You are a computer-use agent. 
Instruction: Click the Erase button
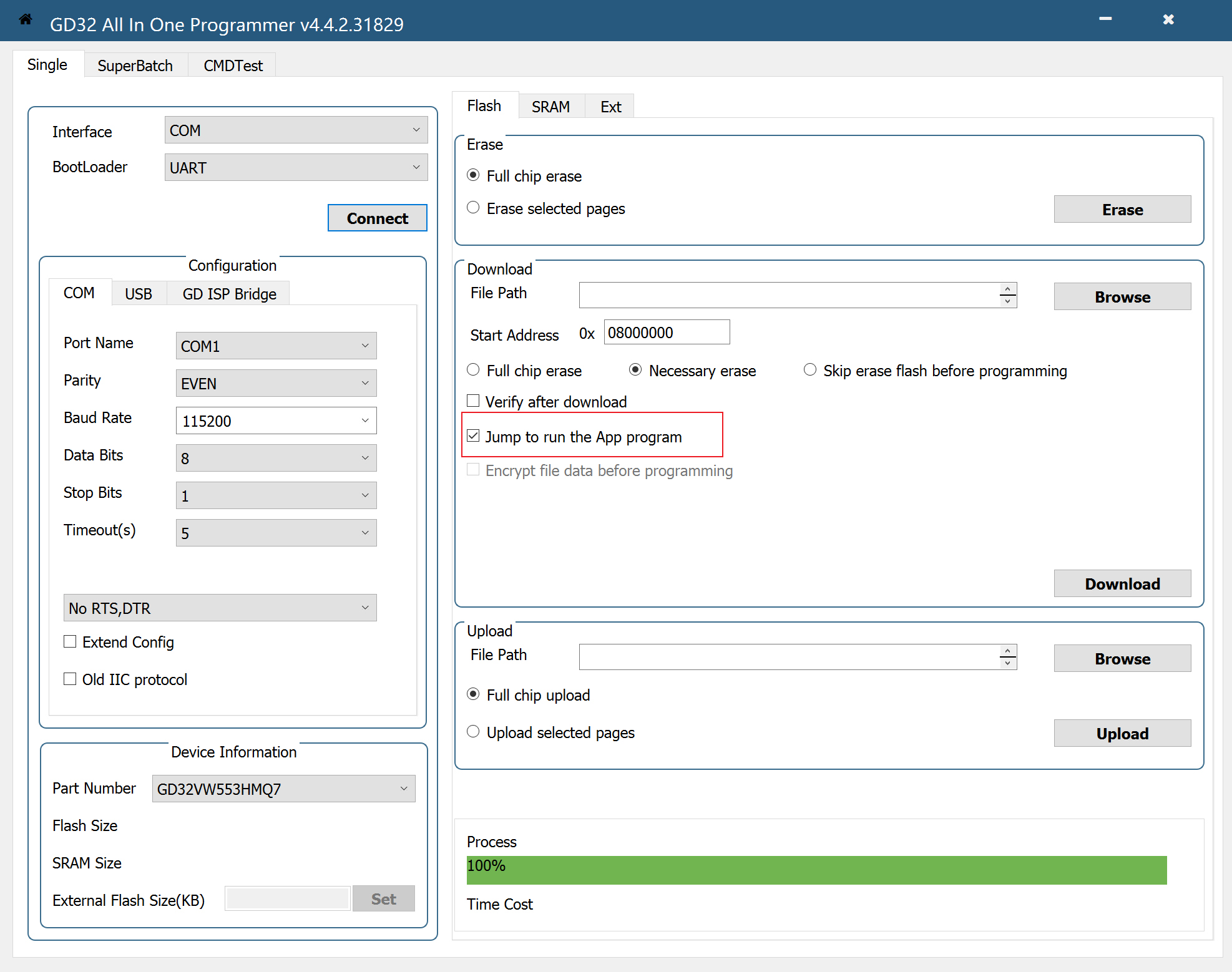pyautogui.click(x=1122, y=209)
